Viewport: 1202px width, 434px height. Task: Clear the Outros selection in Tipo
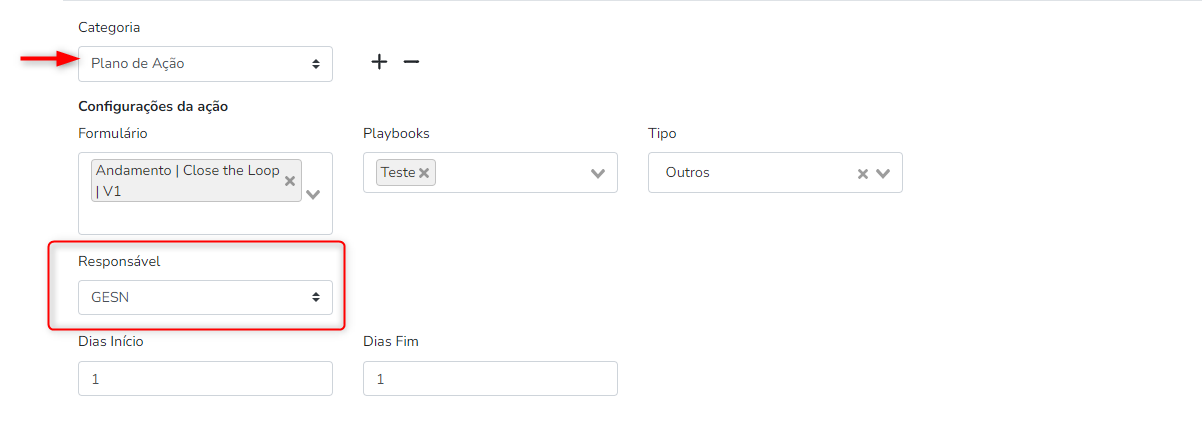point(862,173)
